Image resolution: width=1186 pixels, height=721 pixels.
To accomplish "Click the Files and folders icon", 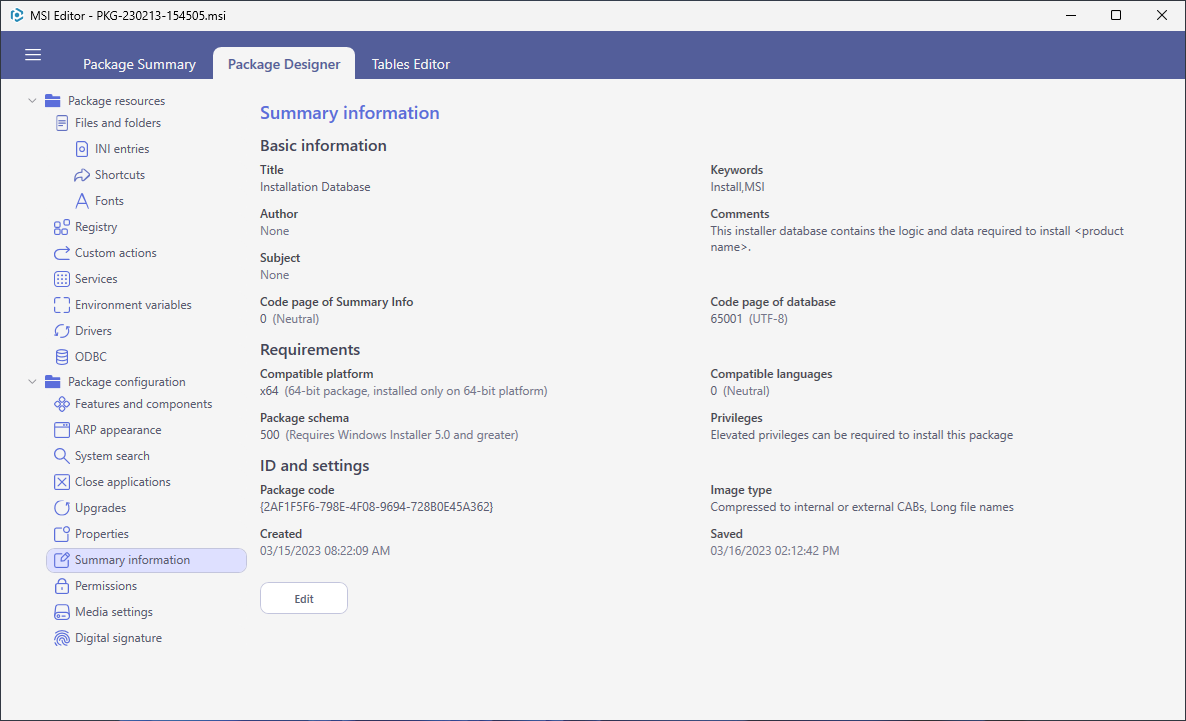I will 62,123.
